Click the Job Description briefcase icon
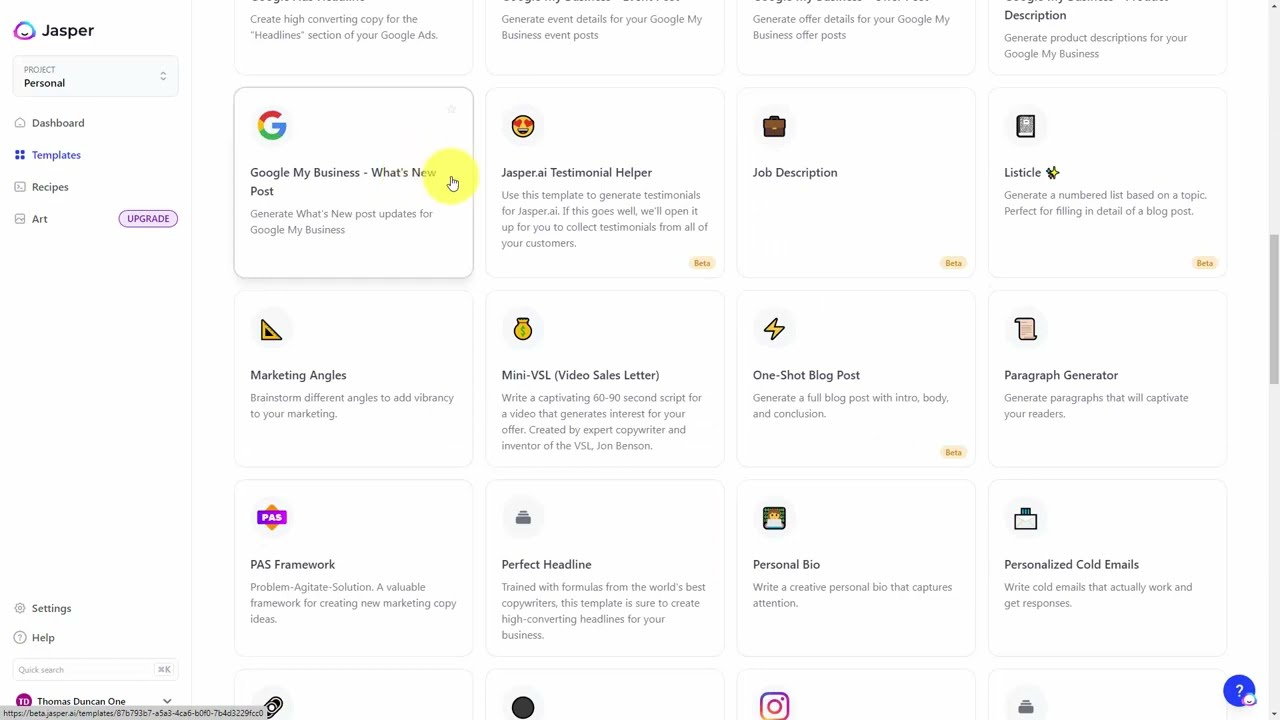The height and width of the screenshot is (720, 1280). 774,126
